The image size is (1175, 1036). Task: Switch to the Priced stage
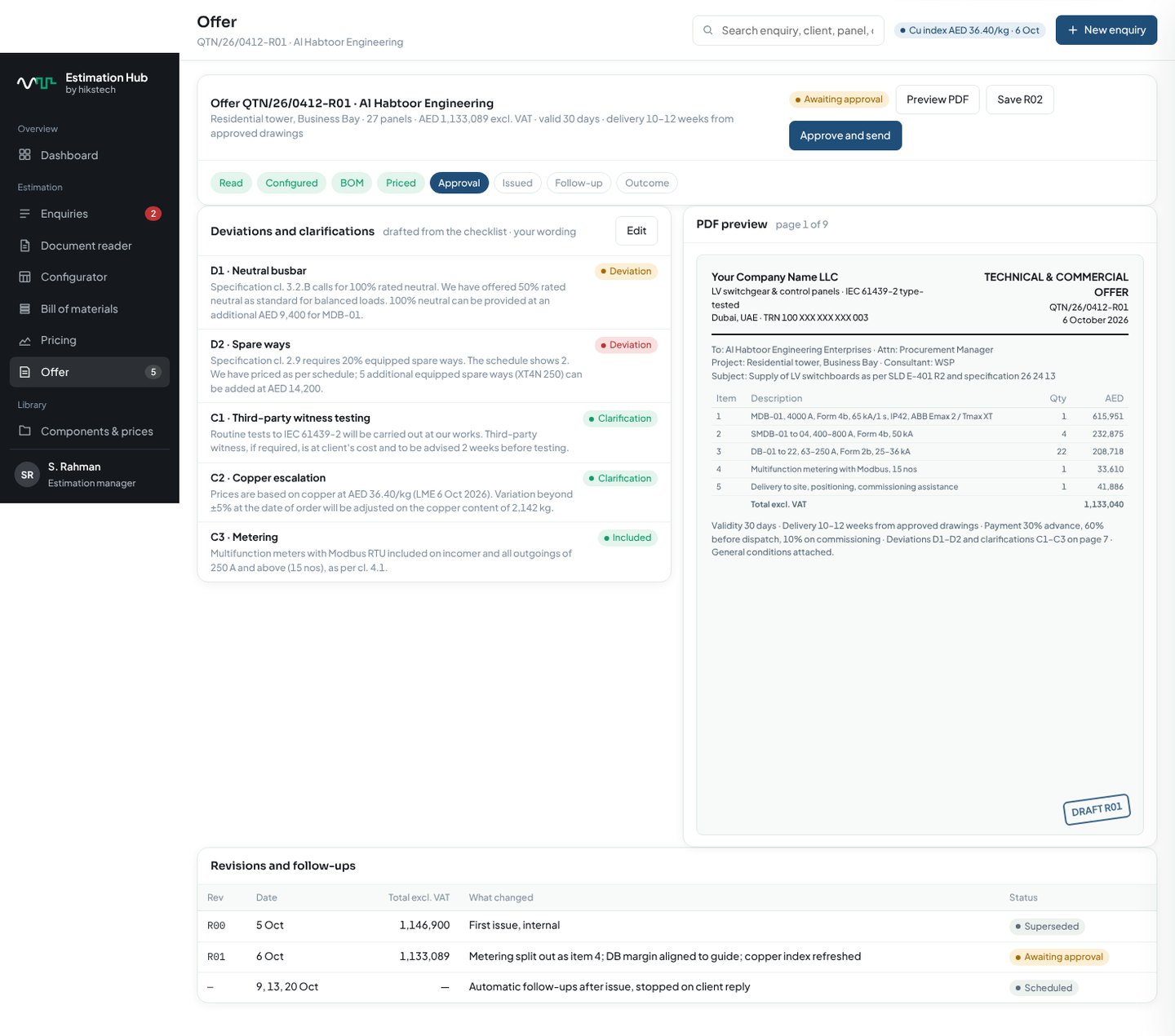[401, 183]
